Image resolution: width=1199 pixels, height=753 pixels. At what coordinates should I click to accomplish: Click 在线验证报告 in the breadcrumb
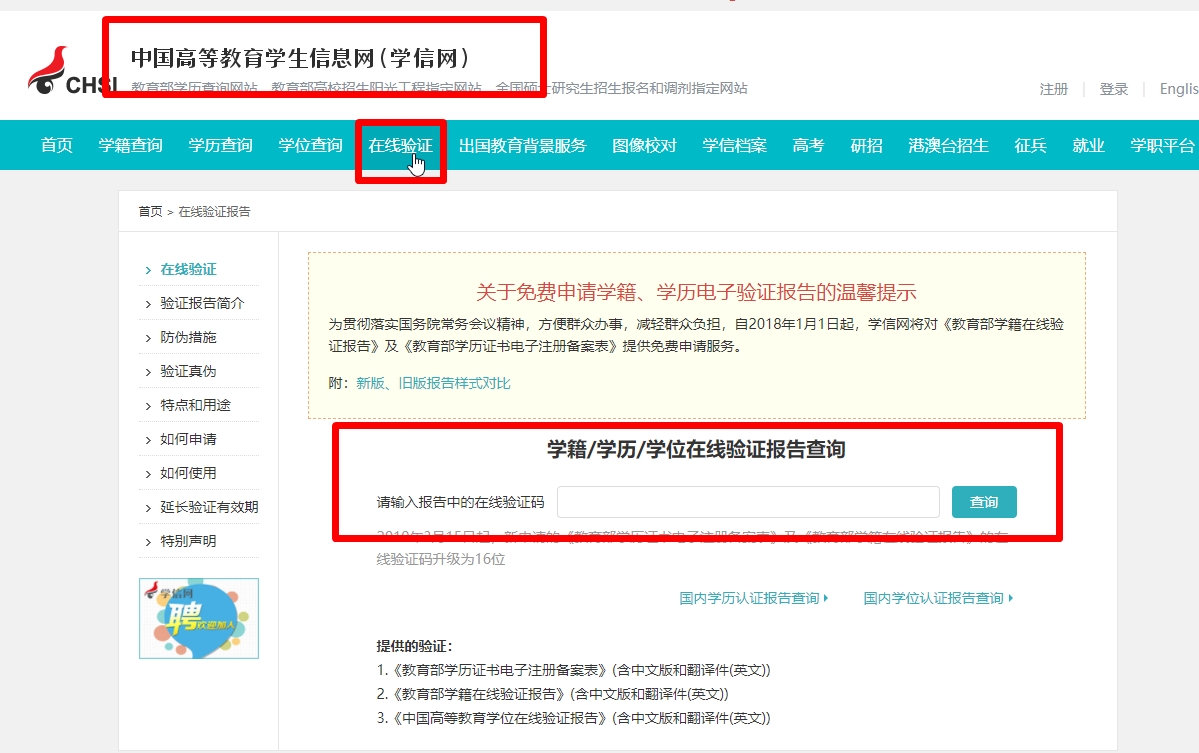[214, 212]
